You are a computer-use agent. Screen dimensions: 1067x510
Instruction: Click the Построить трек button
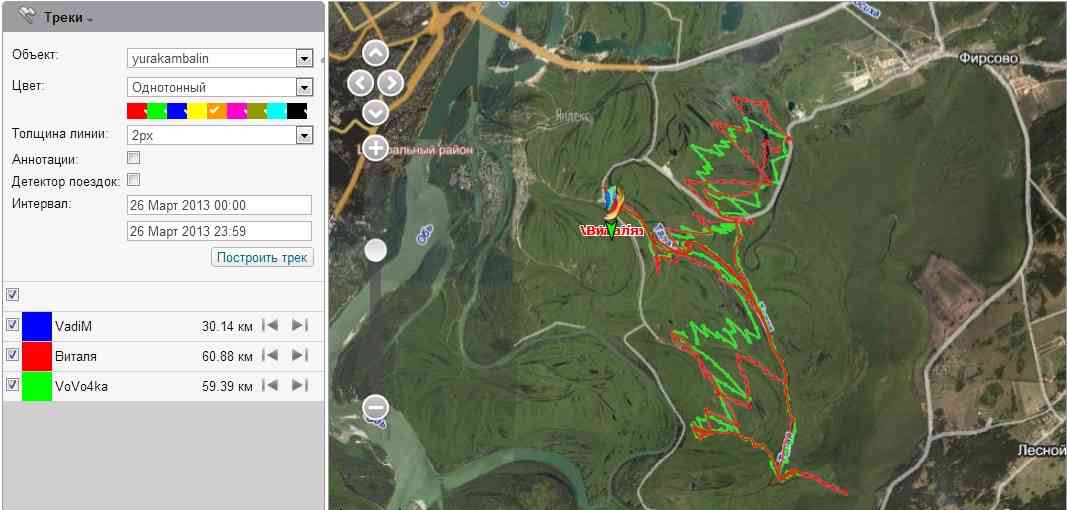point(262,258)
